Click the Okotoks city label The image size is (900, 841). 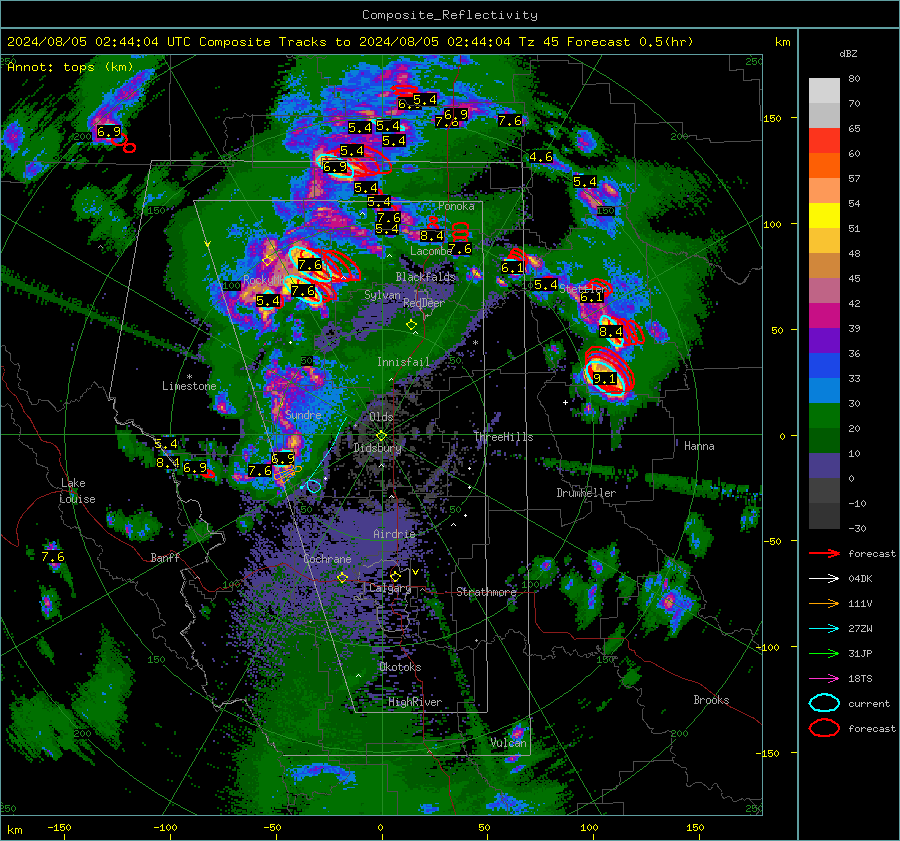pos(400,667)
